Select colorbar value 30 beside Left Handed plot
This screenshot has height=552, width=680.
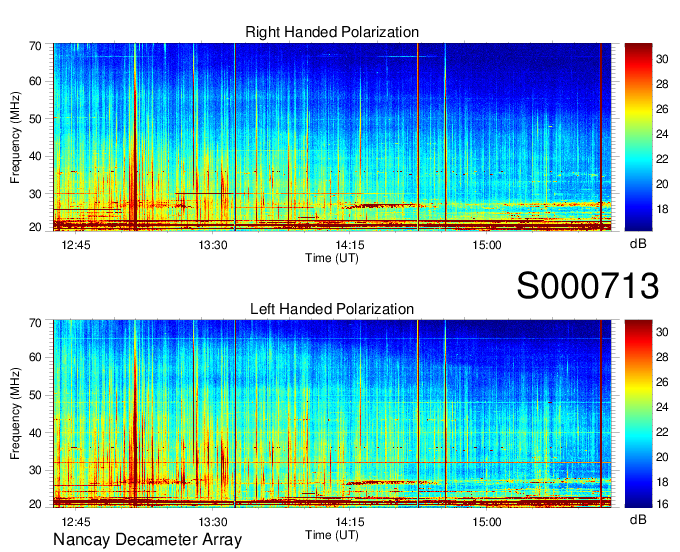(x=662, y=332)
